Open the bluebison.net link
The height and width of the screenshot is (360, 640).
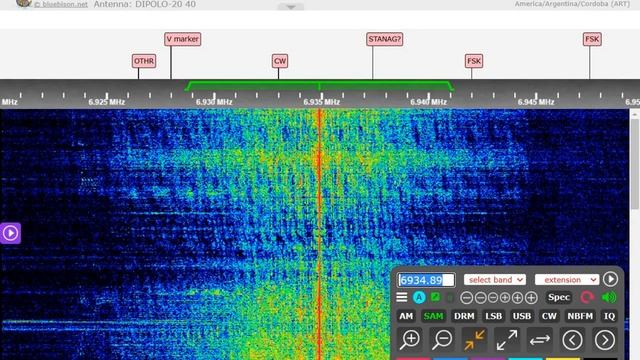(61, 4)
